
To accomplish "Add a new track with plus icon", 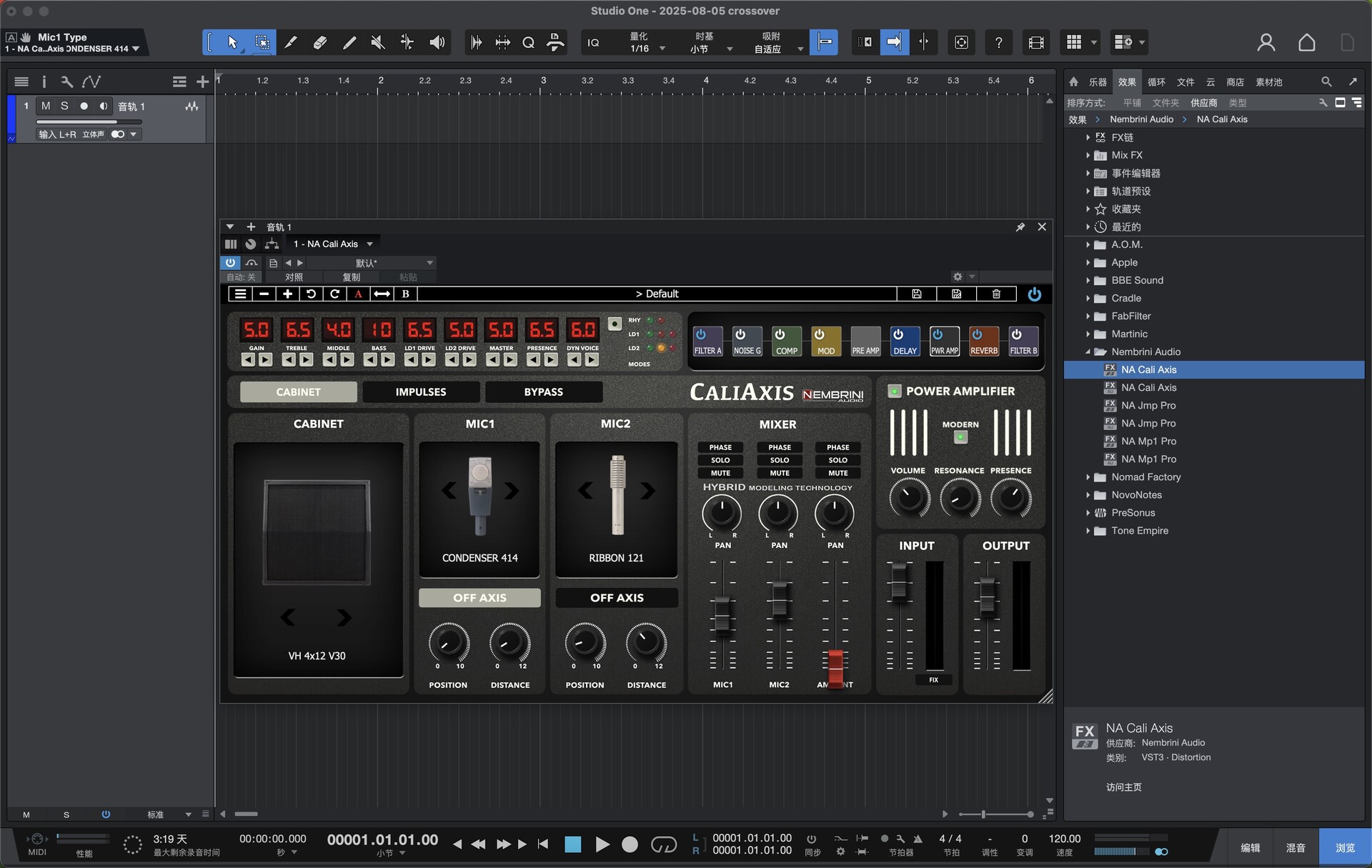I will 202,82.
